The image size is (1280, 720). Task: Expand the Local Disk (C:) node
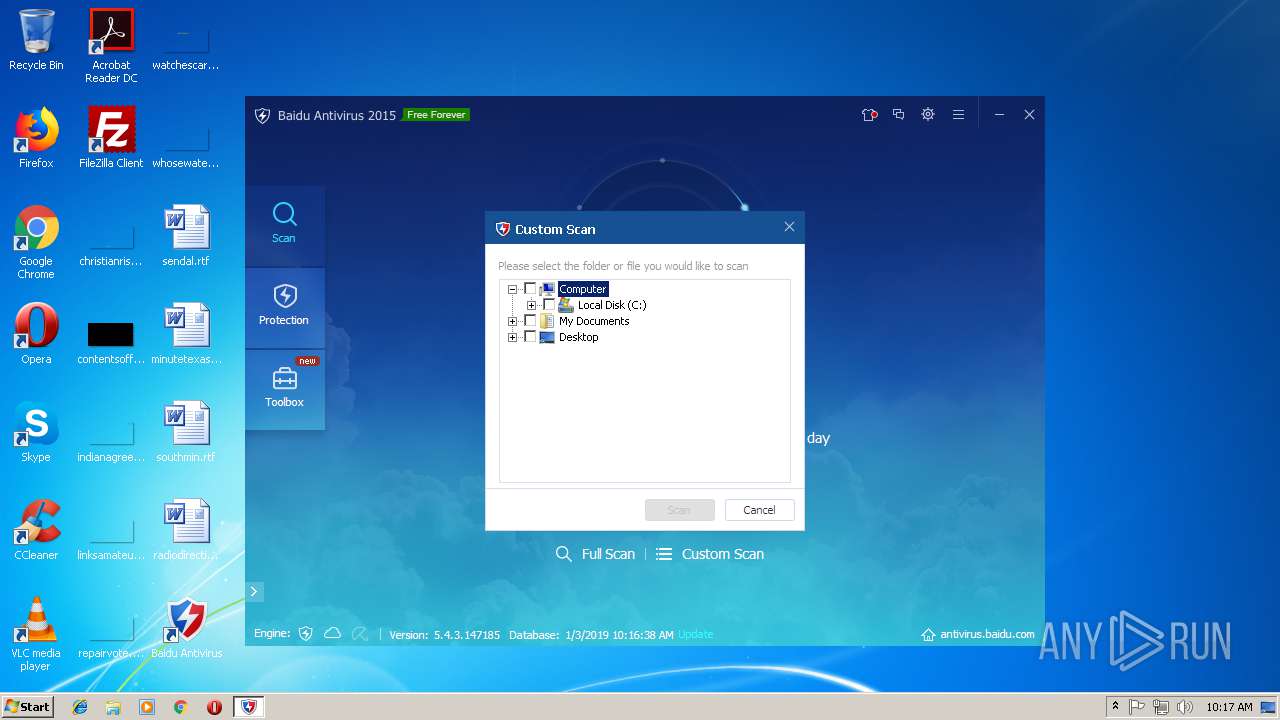tap(531, 305)
